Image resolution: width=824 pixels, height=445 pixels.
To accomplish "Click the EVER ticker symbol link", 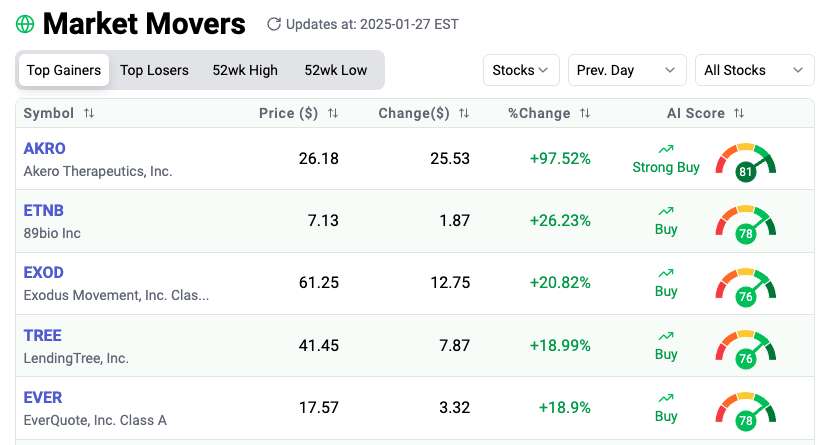I will 44,398.
